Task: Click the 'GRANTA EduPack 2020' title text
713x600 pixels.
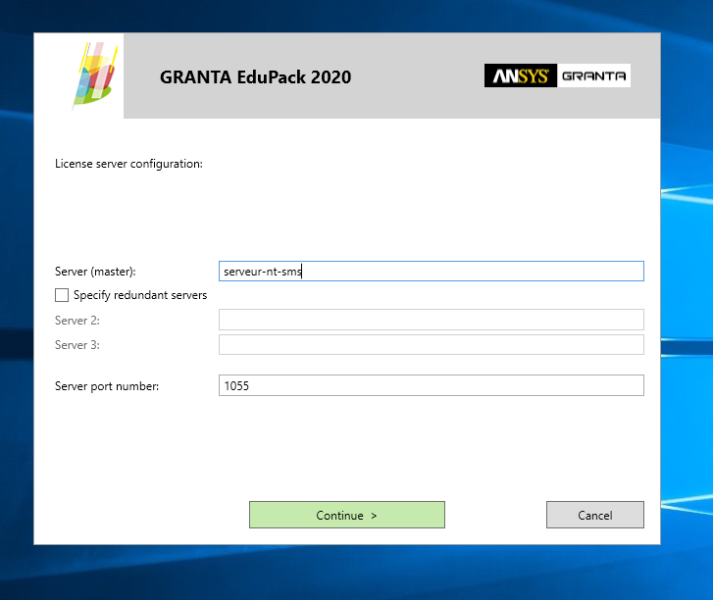Action: click(255, 77)
